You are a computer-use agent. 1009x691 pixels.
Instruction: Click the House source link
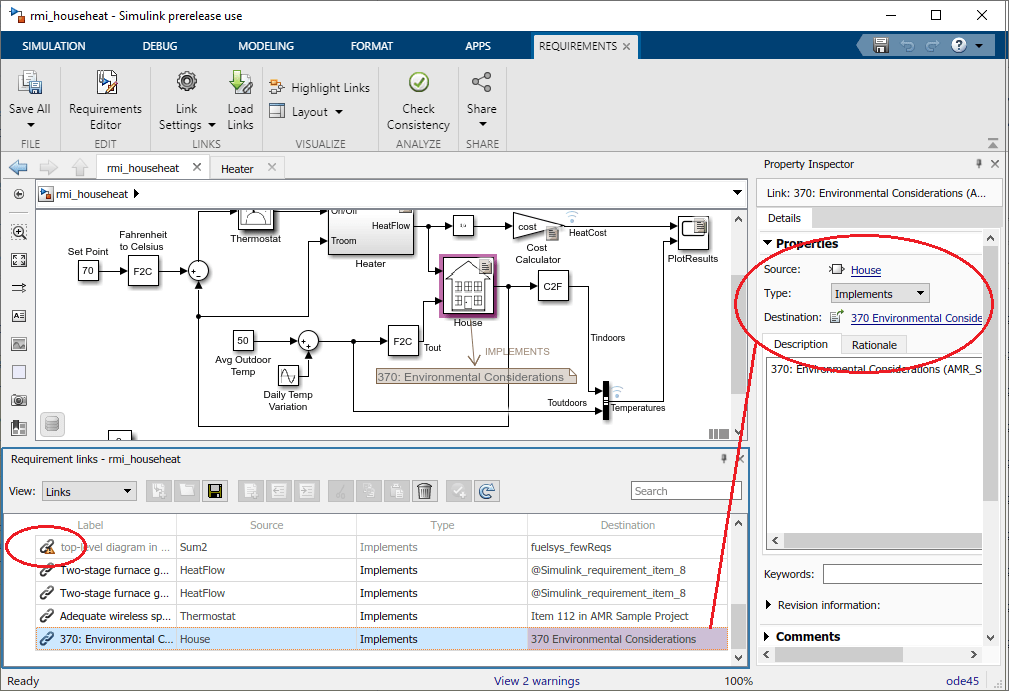point(866,270)
